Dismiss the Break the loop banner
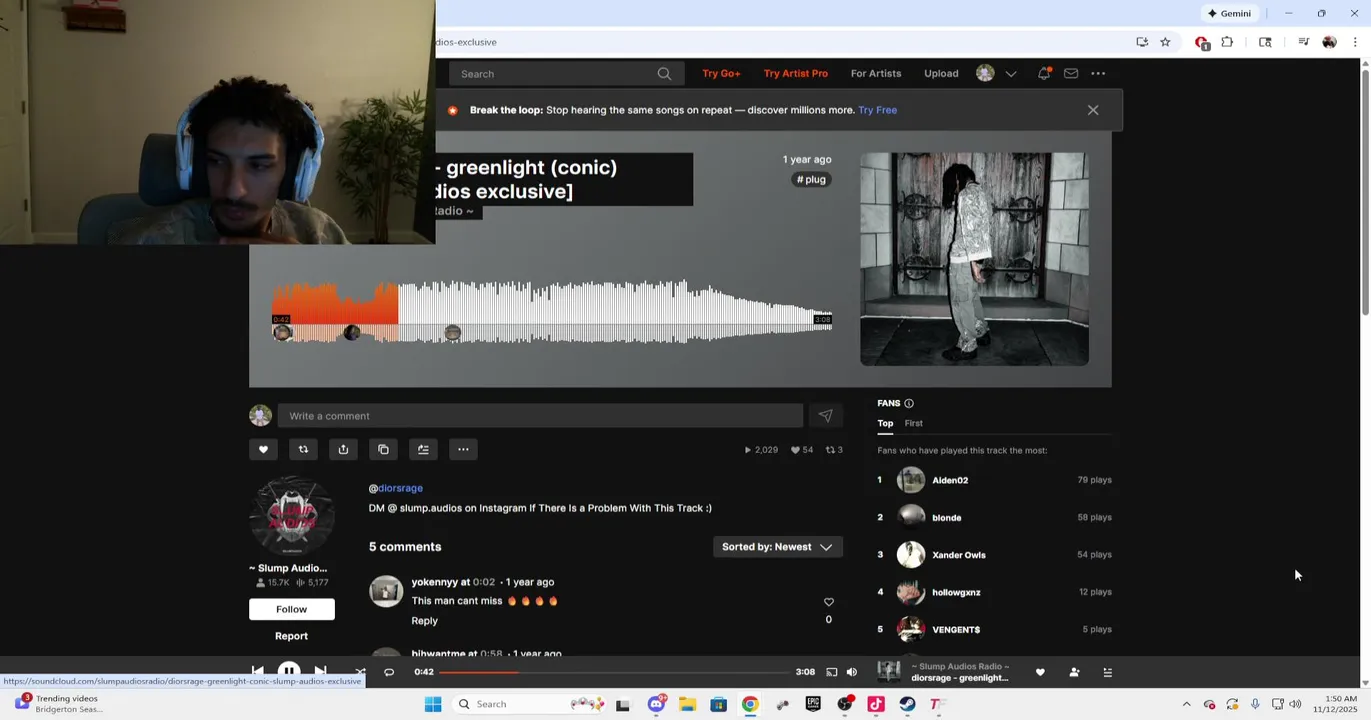Screen dimensions: 1371x720 pyautogui.click(x=1093, y=110)
